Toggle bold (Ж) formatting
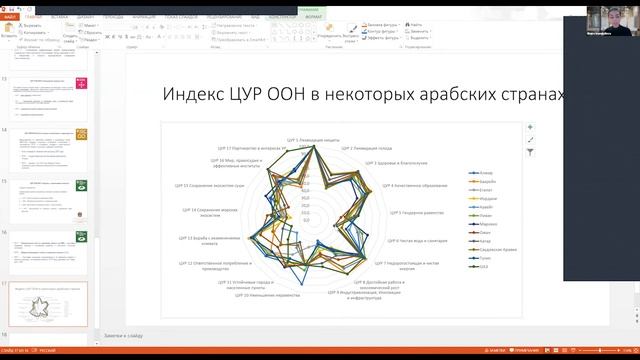Viewport: 640px width, 360px height. point(107,37)
